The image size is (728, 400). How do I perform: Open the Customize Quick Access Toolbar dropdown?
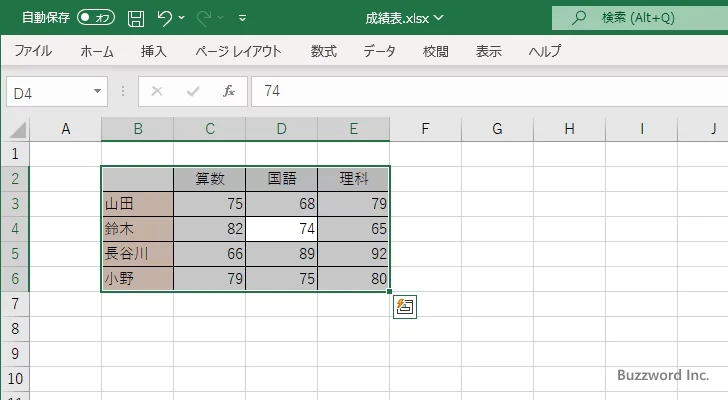pos(243,18)
